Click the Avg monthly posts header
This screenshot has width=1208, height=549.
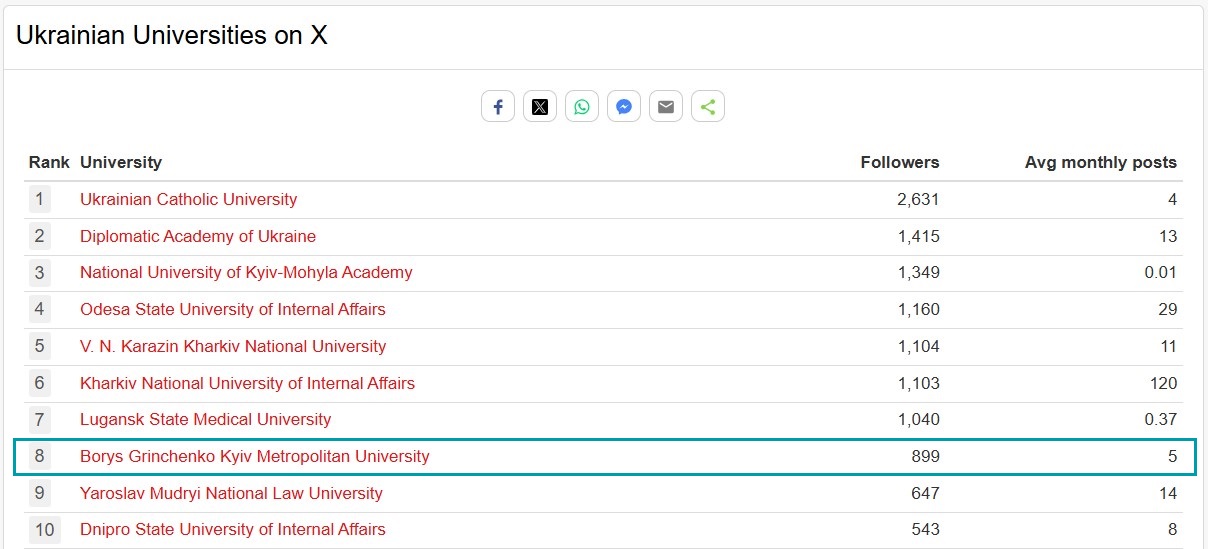(1100, 162)
